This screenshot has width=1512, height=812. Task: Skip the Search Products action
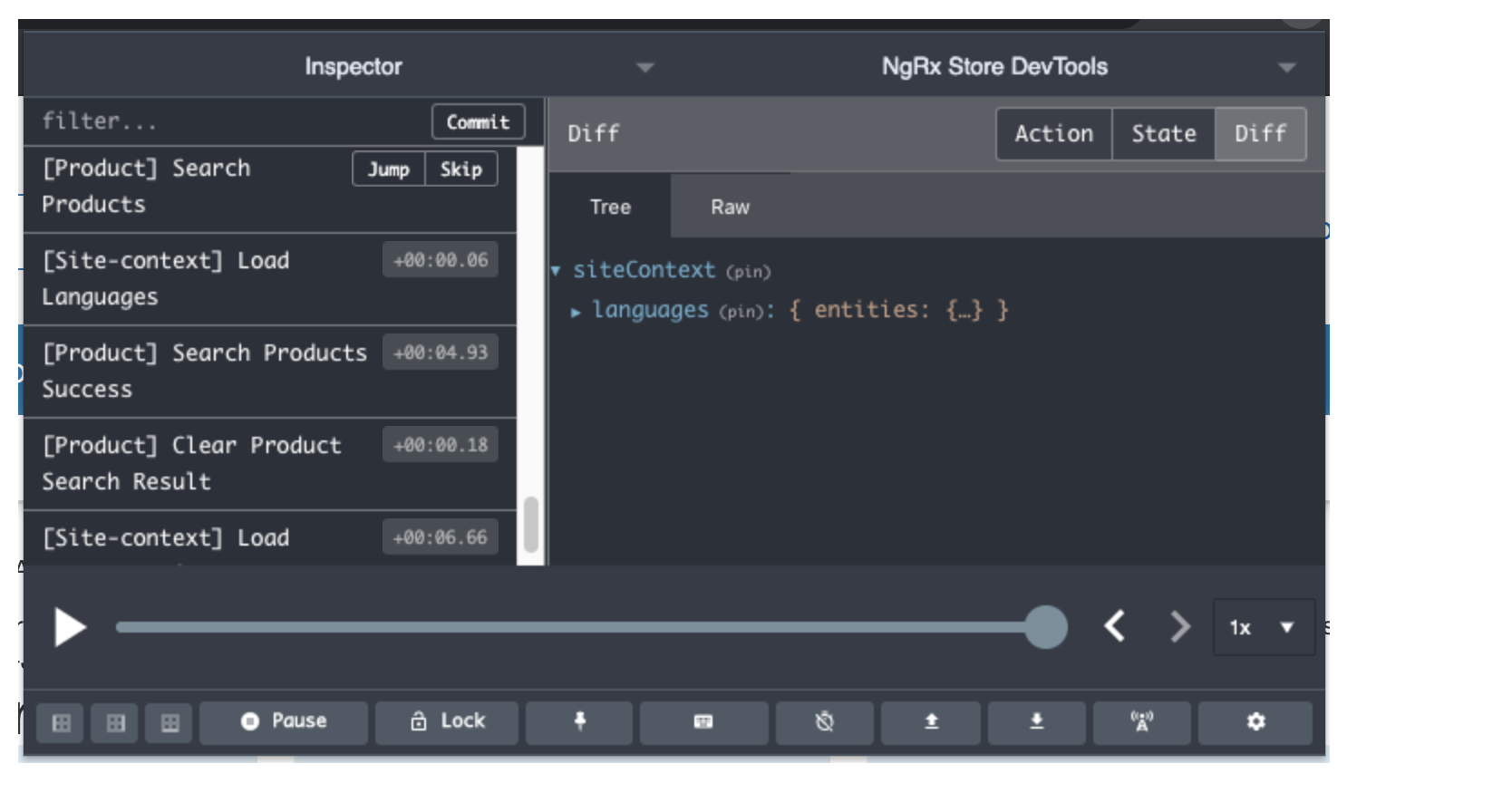coord(461,169)
